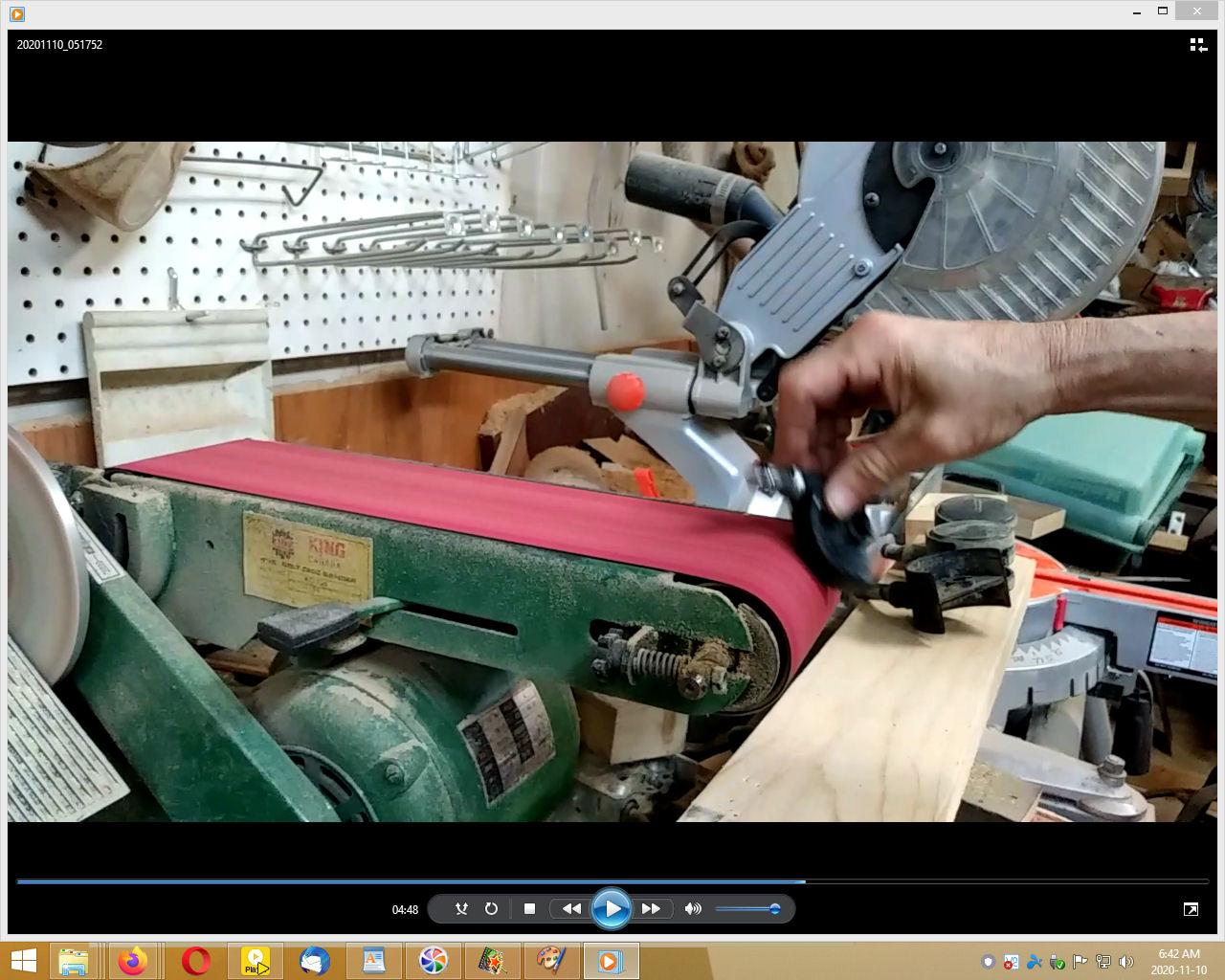Click the Next/fast-forward button
The width and height of the screenshot is (1225, 980).
point(651,908)
